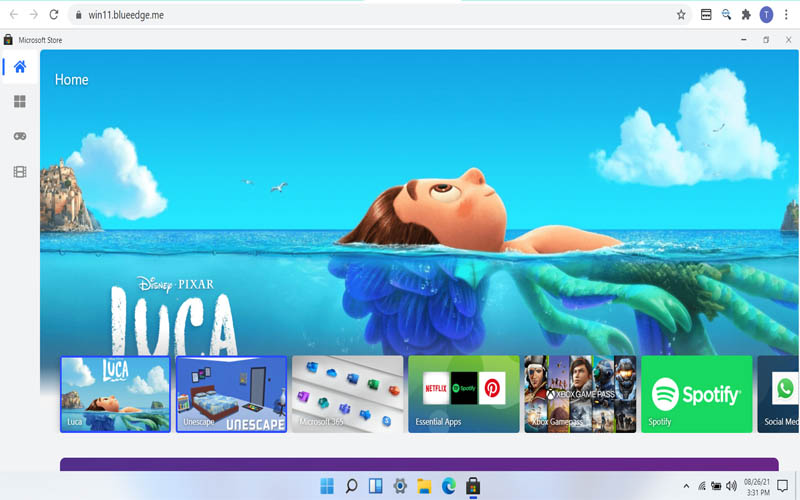Open the Apps section in sidebar
This screenshot has width=800, height=500.
point(20,102)
